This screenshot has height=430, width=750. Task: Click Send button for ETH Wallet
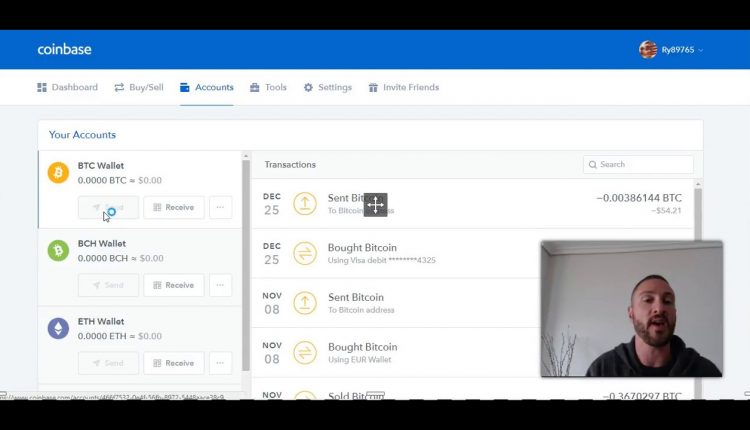tap(108, 363)
